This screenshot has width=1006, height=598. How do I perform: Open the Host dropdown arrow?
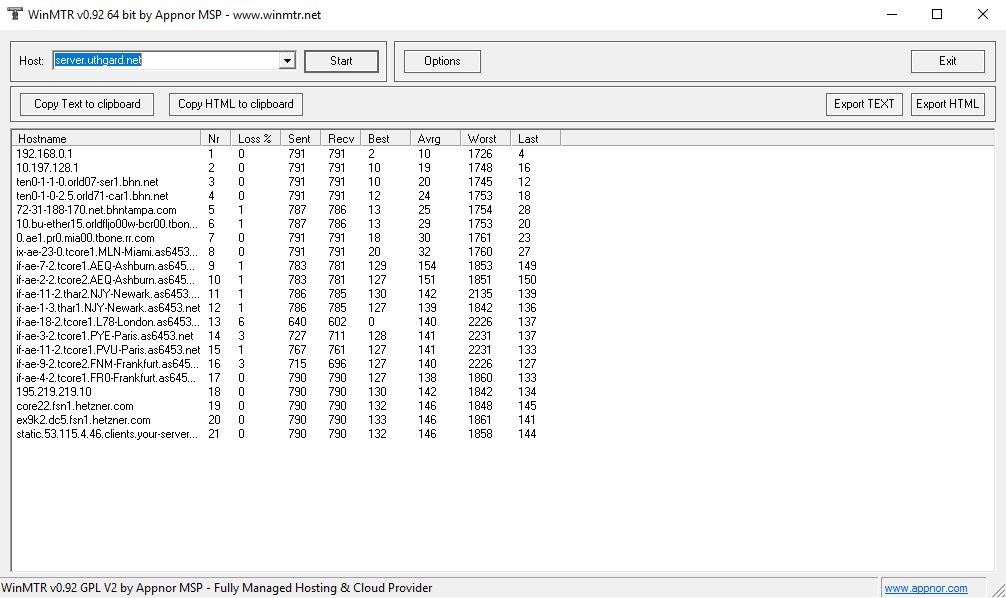[287, 61]
